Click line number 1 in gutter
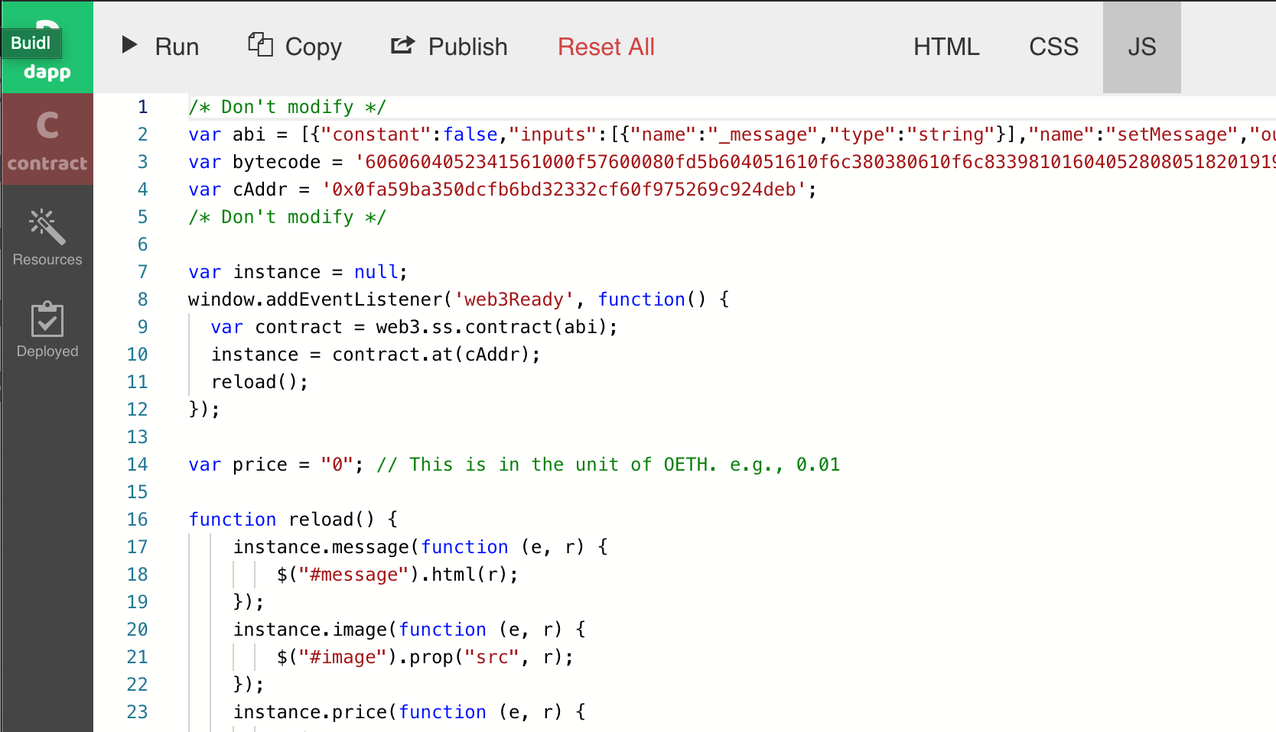1276x732 pixels. pyautogui.click(x=142, y=107)
